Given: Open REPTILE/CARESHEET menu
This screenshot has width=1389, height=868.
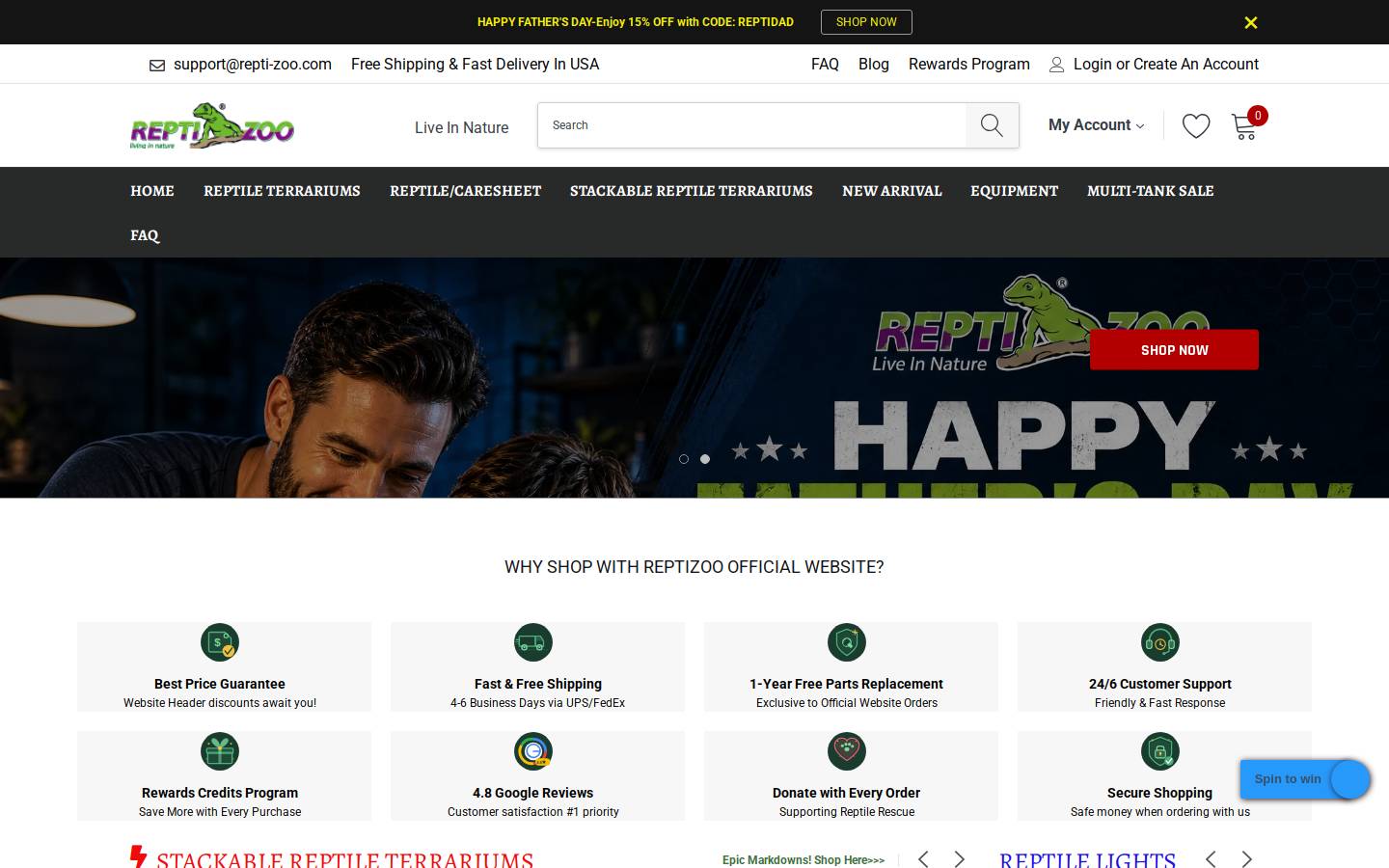Looking at the screenshot, I should (x=465, y=191).
